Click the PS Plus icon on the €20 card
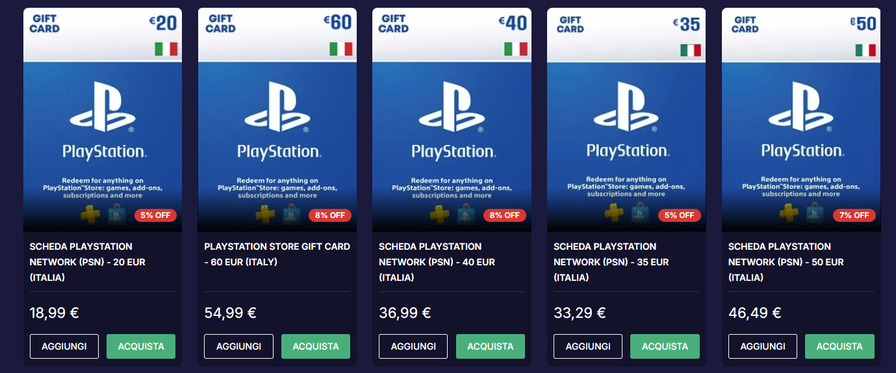 coord(90,214)
